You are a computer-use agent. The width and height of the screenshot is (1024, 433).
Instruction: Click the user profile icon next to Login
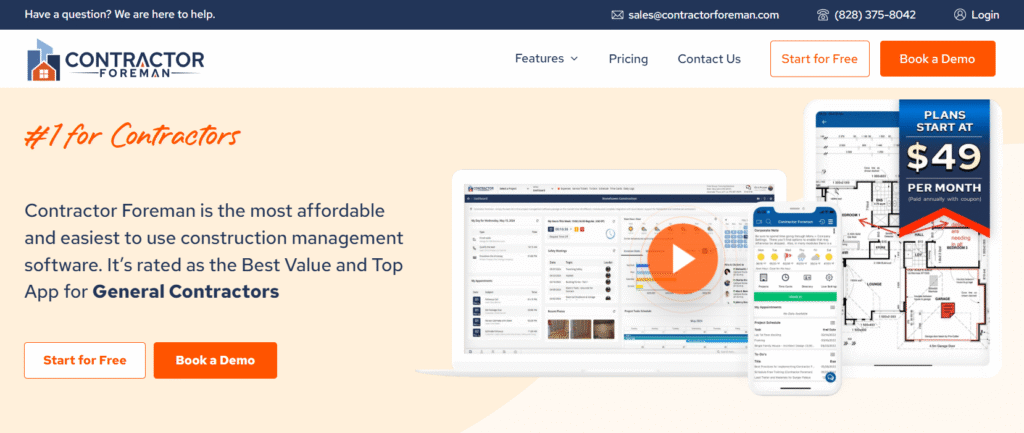(x=960, y=15)
